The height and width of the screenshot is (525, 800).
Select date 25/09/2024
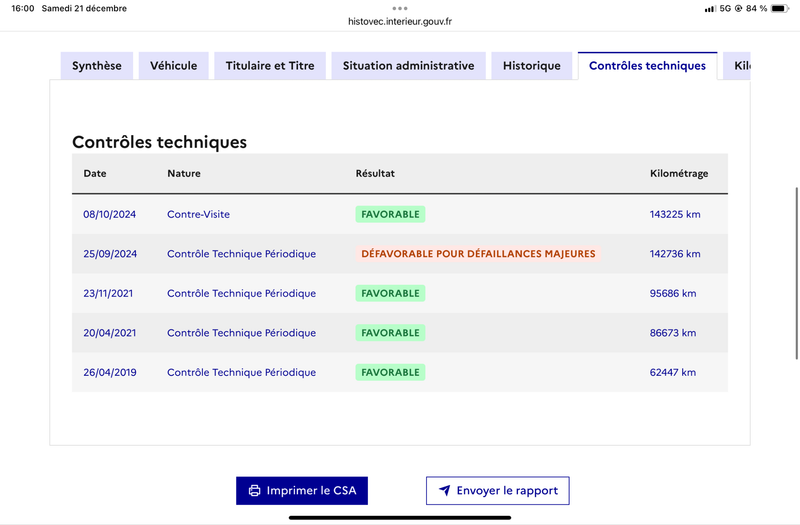[110, 254]
